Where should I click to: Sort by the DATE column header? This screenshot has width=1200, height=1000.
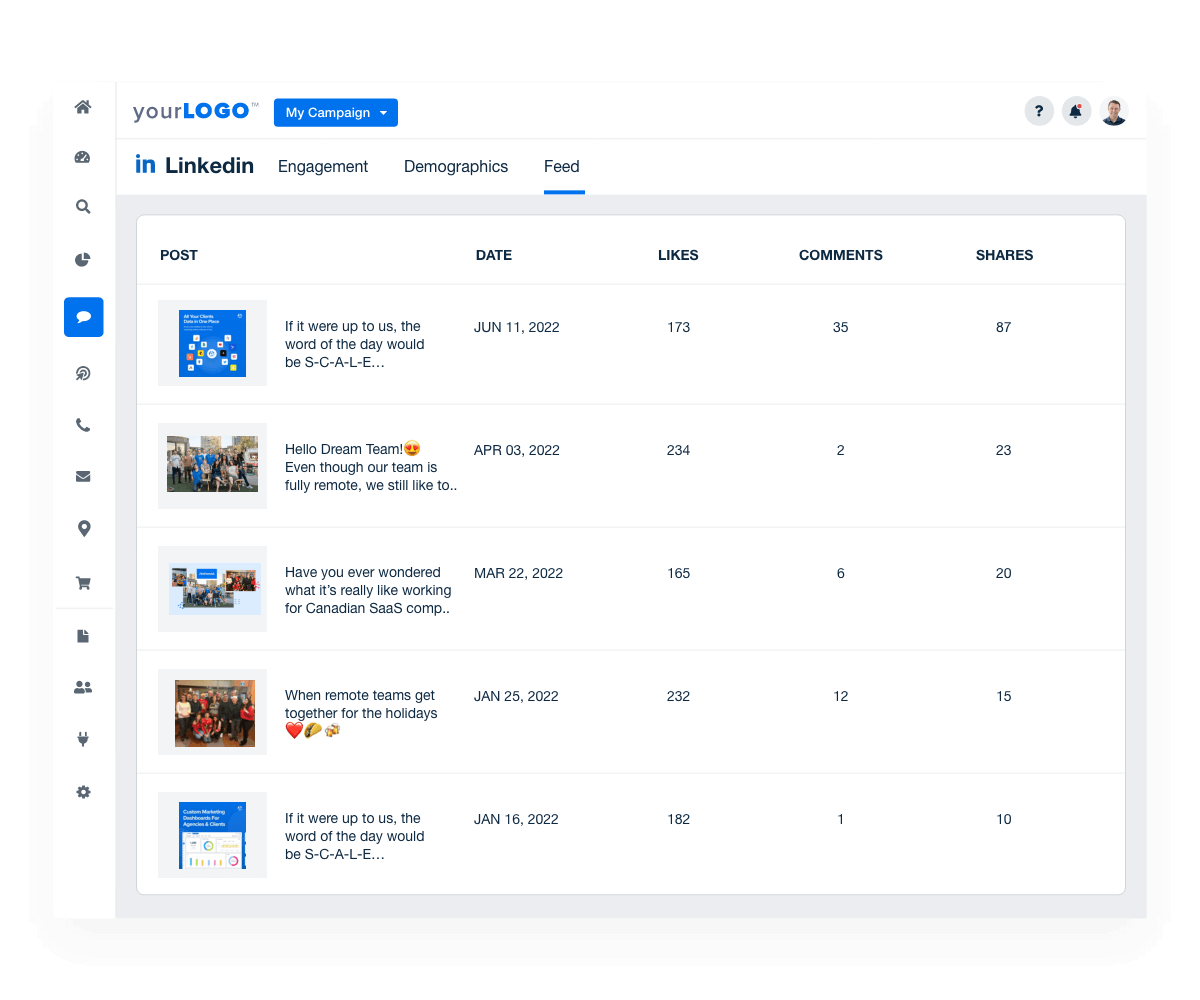(494, 255)
